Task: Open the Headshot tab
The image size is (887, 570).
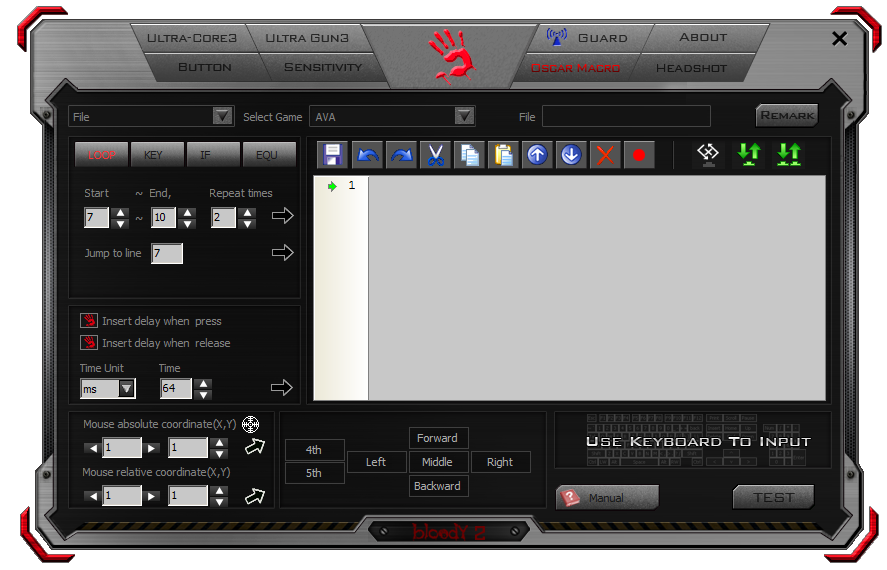Action: [691, 68]
